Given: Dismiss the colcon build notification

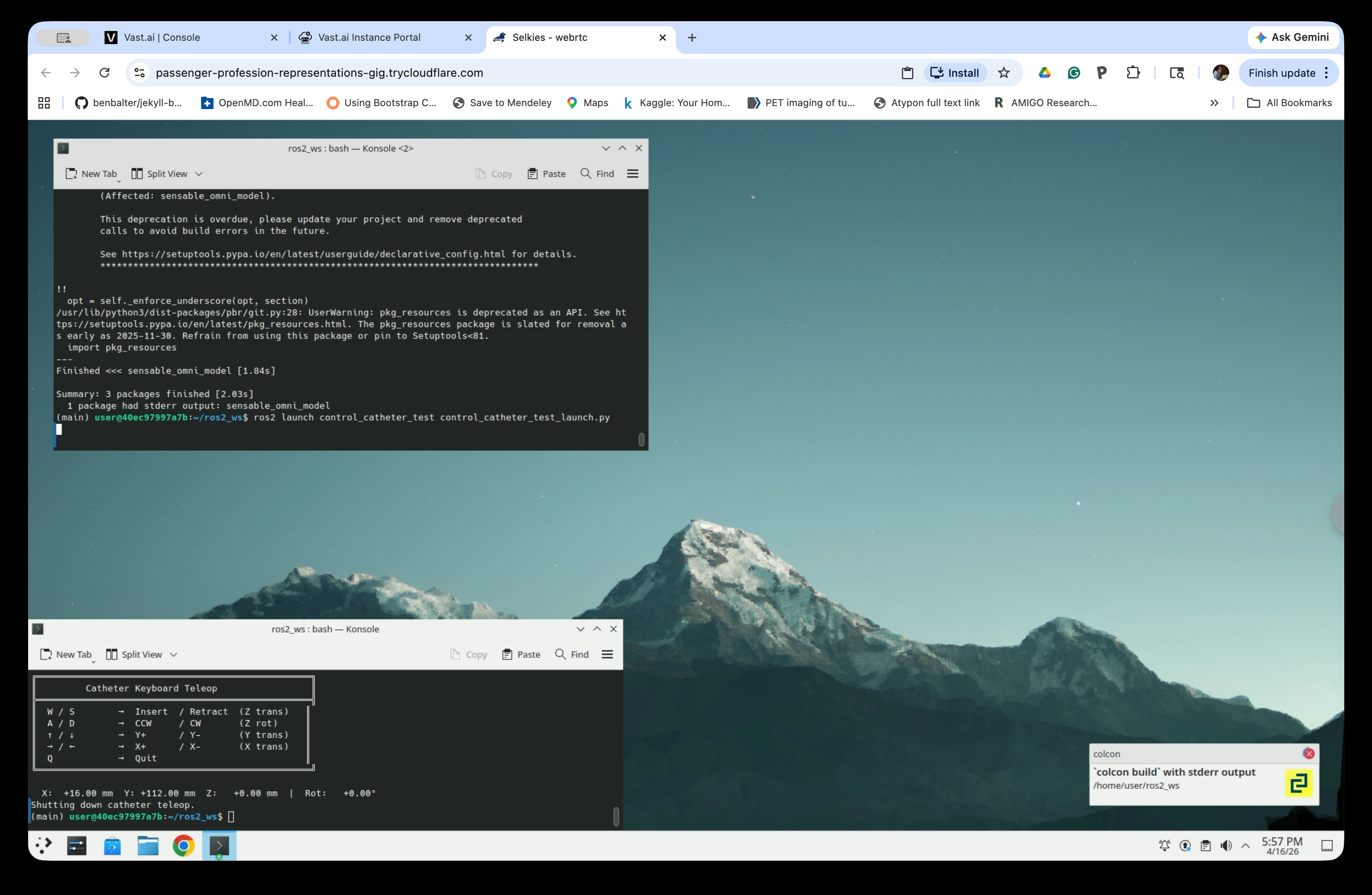Looking at the screenshot, I should pos(1309,754).
